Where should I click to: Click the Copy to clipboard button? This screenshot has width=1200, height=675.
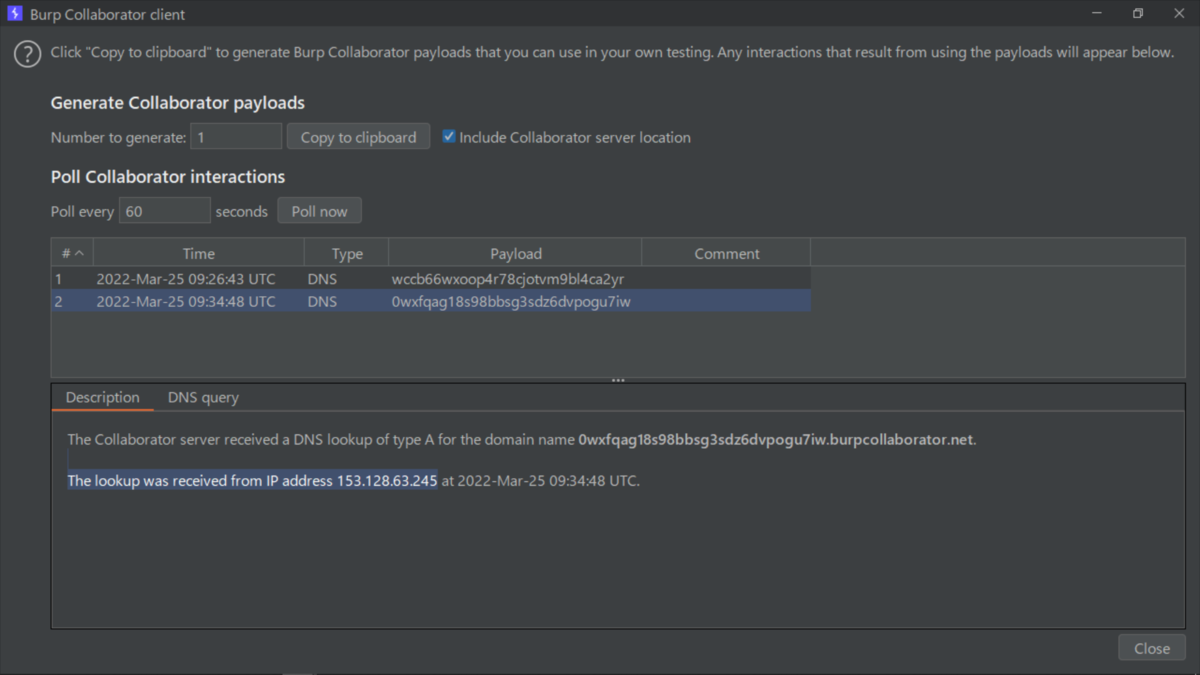tap(358, 137)
